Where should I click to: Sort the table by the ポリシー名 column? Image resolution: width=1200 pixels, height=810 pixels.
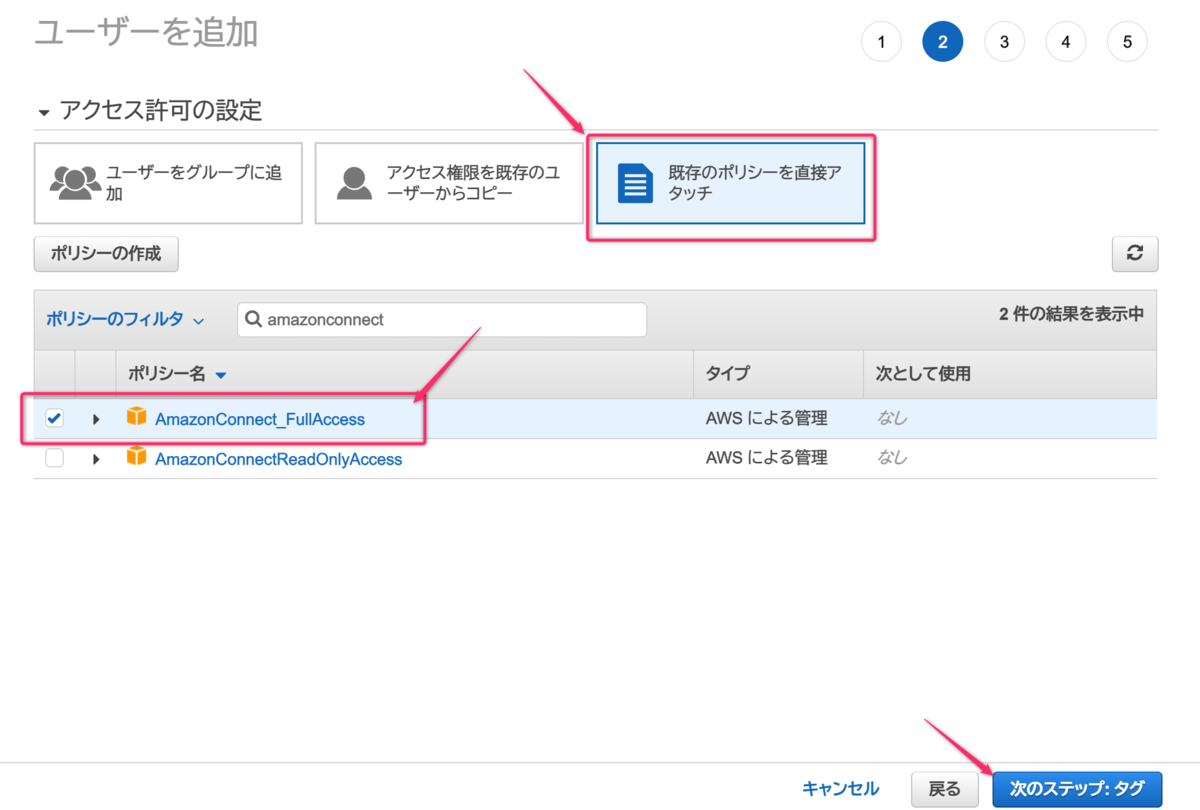(x=178, y=374)
